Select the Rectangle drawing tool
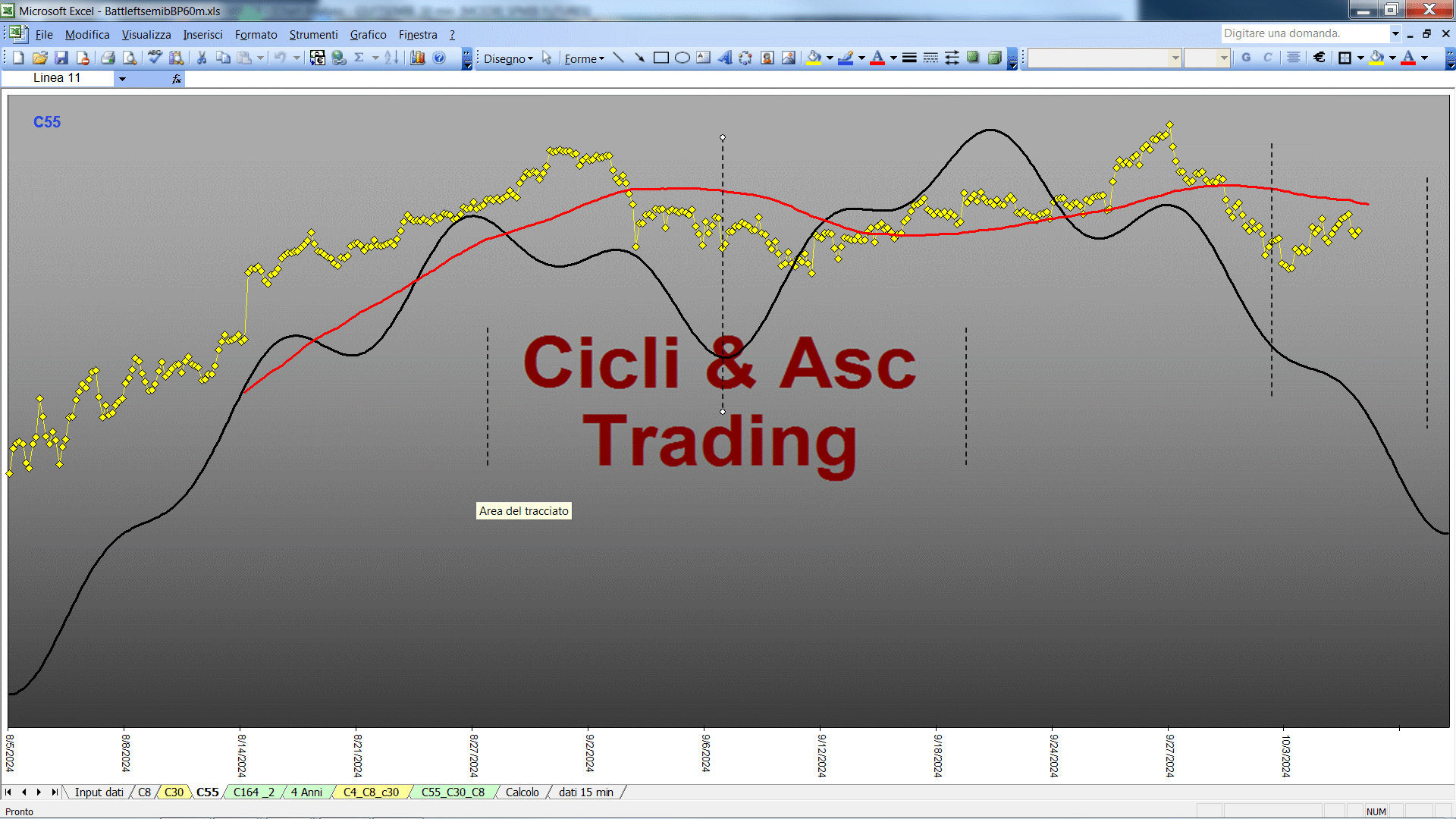 click(661, 58)
